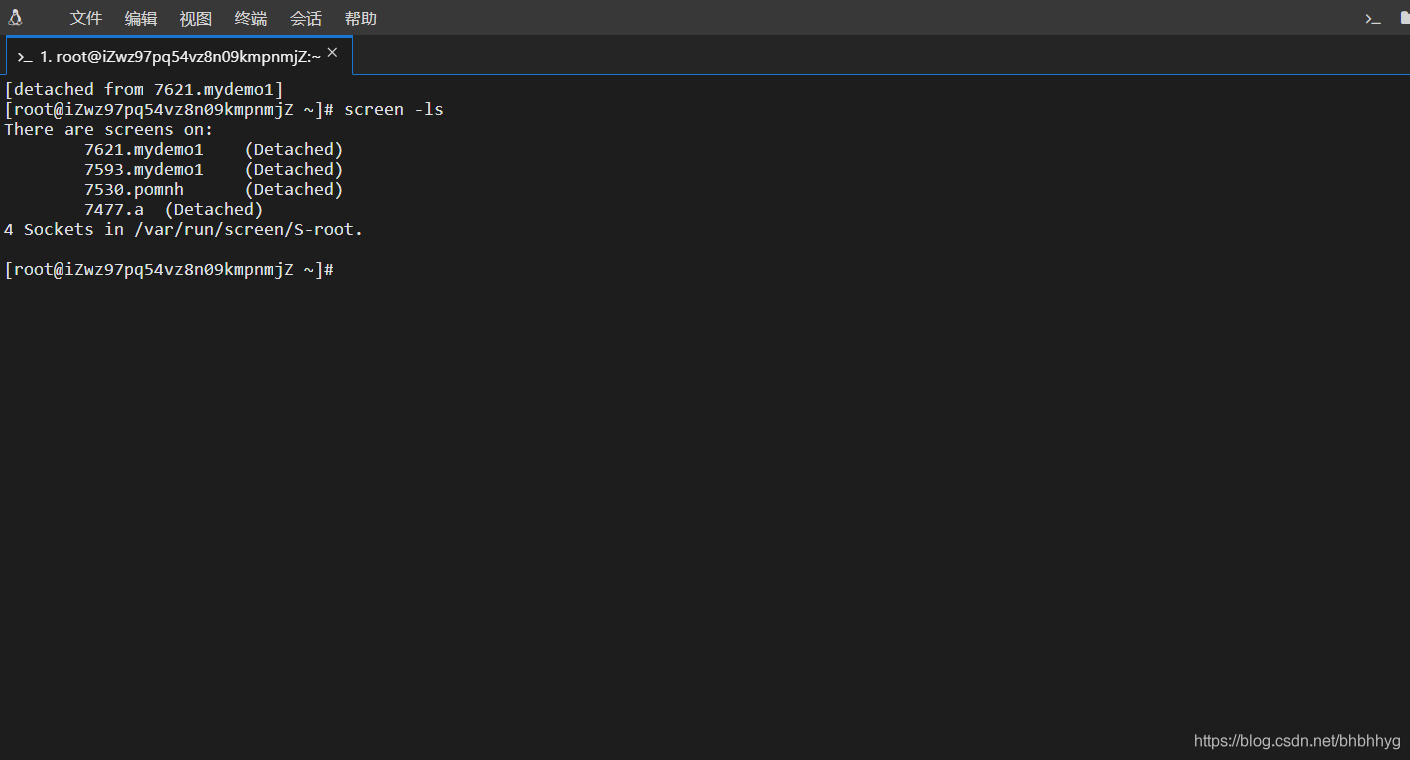
Task: Click (Detached) status beside 7530.pomnh
Action: click(x=294, y=189)
